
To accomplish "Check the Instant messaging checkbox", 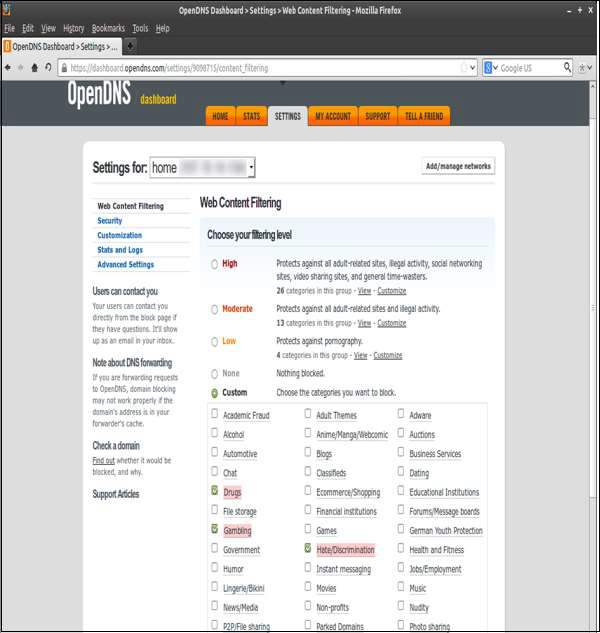I will [x=308, y=567].
